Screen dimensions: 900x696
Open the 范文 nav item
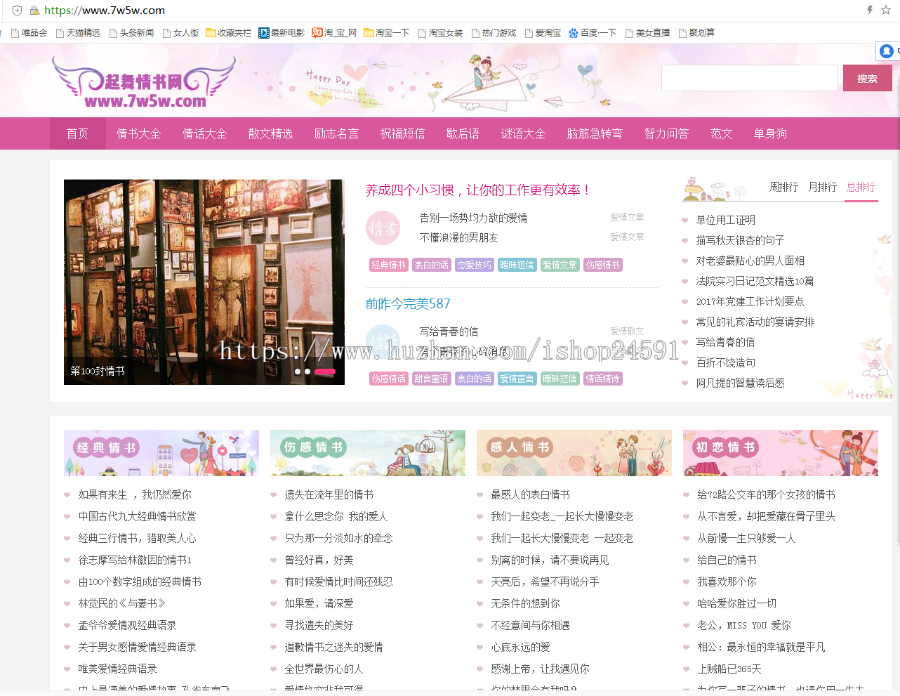point(721,134)
